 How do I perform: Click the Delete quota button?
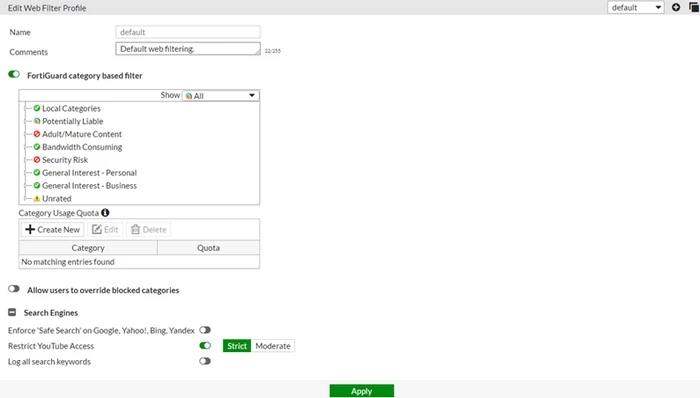tap(149, 229)
